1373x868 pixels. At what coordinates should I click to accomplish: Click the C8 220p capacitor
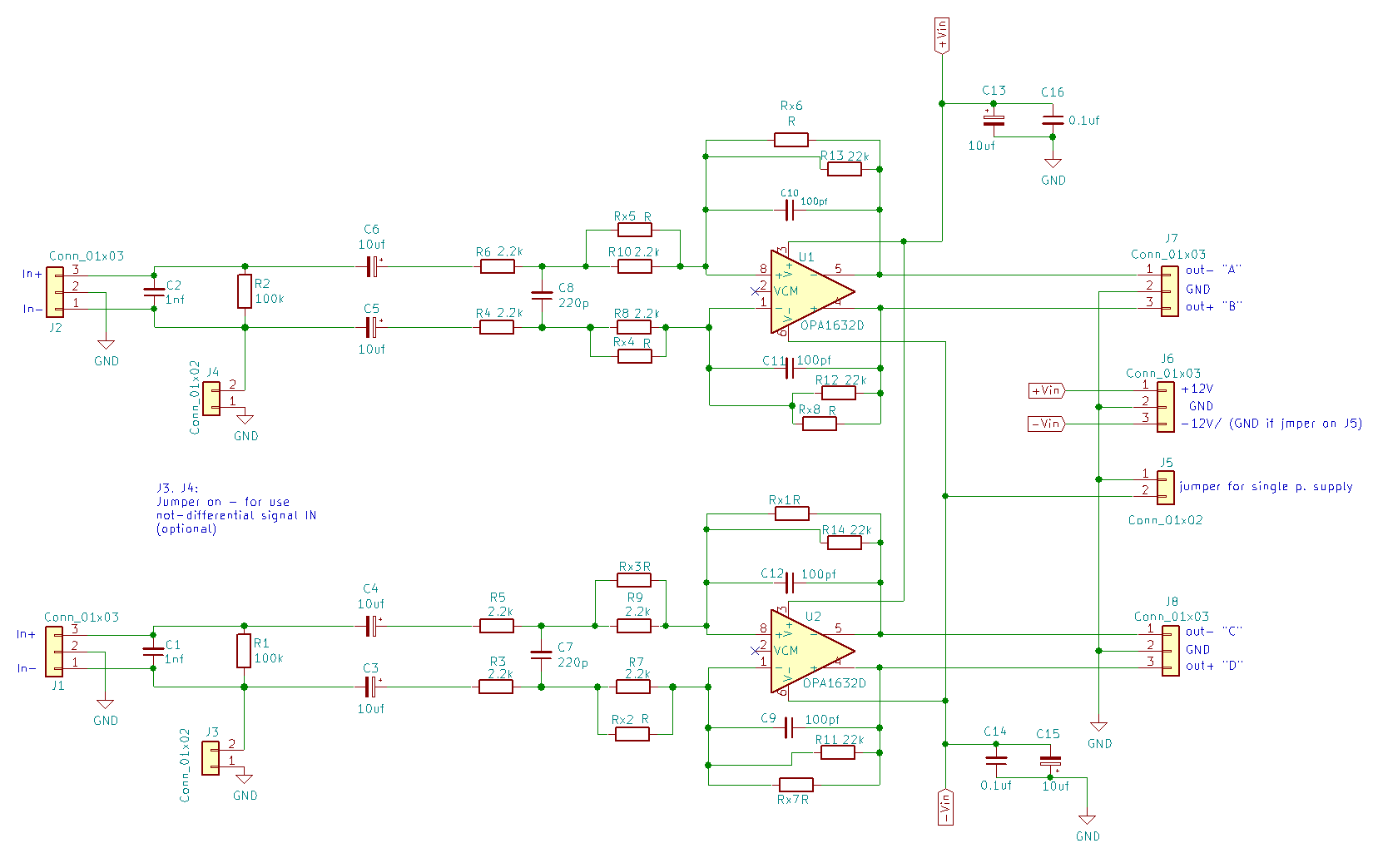click(542, 295)
